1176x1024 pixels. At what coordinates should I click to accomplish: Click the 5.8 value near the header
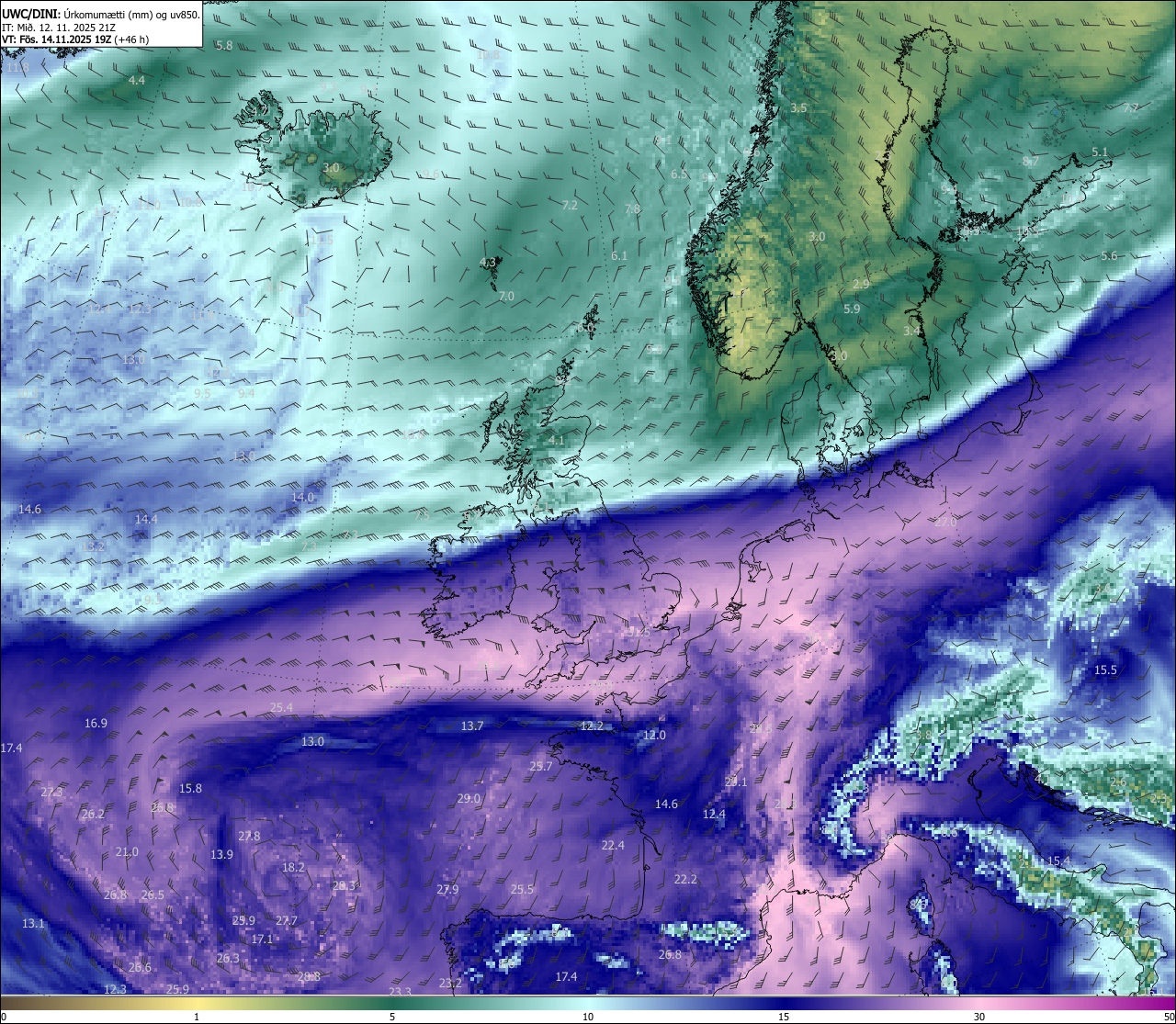pos(224,45)
